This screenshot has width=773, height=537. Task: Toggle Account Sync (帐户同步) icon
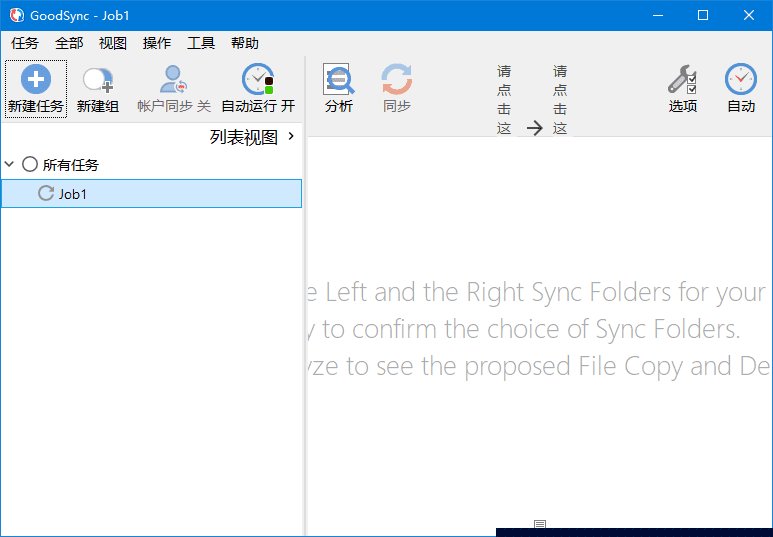tap(173, 79)
